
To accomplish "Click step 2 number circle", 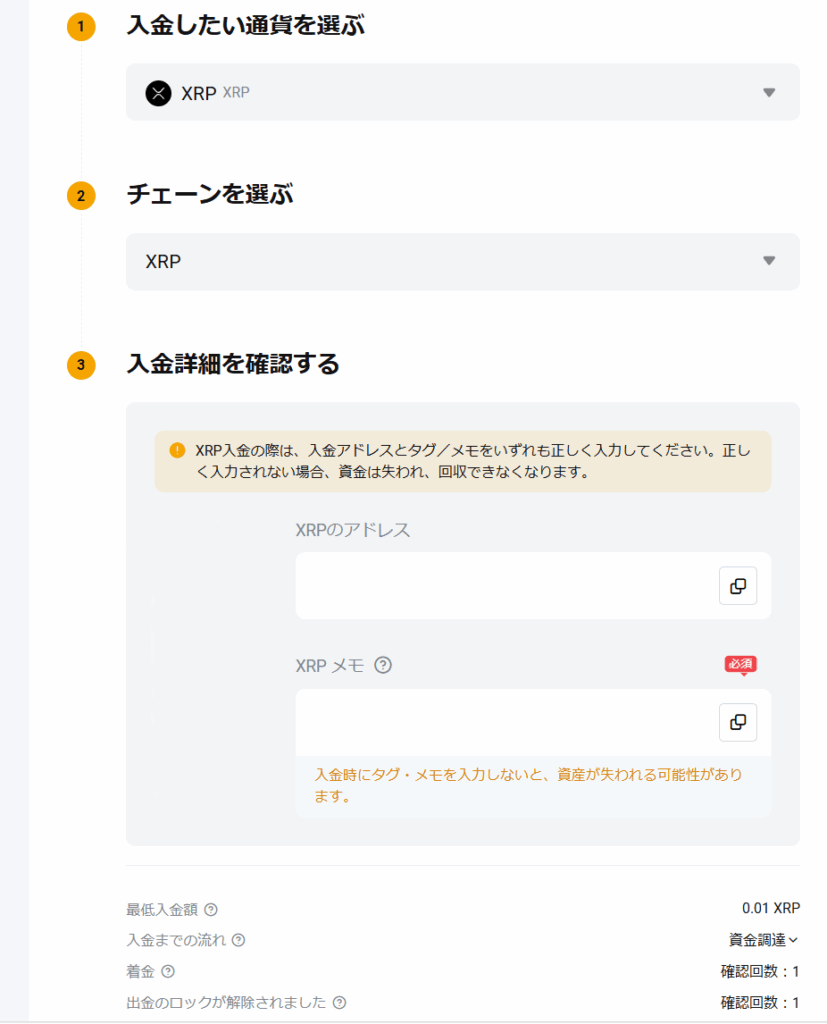I will pos(81,195).
